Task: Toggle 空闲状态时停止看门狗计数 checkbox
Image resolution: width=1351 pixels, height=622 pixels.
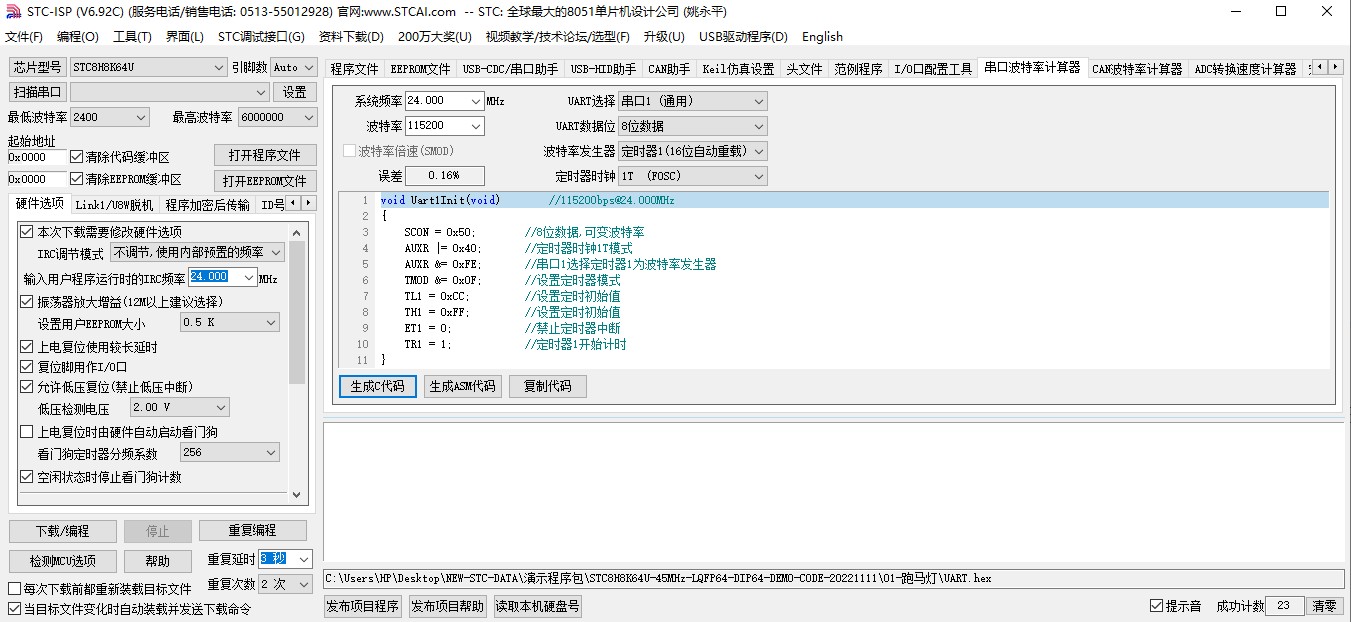Action: (27, 477)
